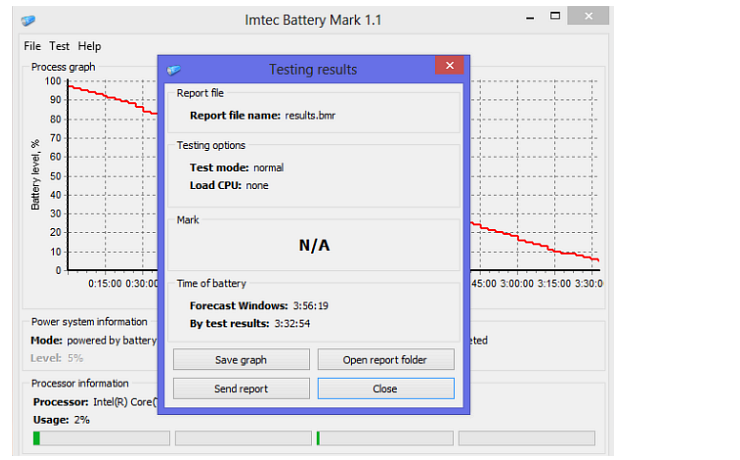Click the Send report button
This screenshot has width=740, height=460.
(241, 389)
